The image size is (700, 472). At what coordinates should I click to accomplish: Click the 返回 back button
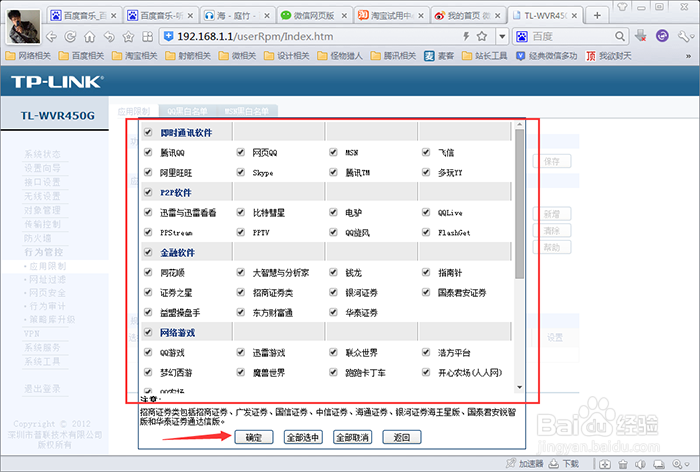tap(402, 437)
